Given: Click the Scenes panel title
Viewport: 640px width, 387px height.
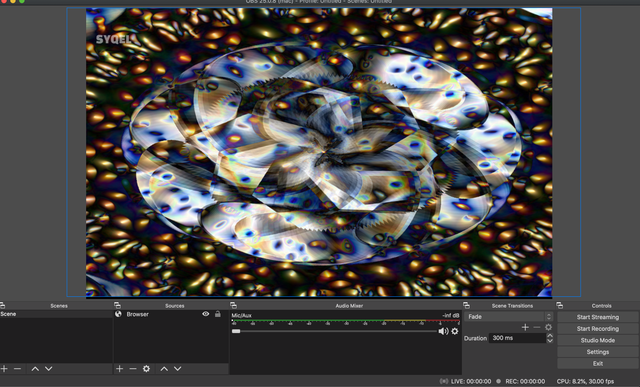Looking at the screenshot, I should [x=59, y=305].
